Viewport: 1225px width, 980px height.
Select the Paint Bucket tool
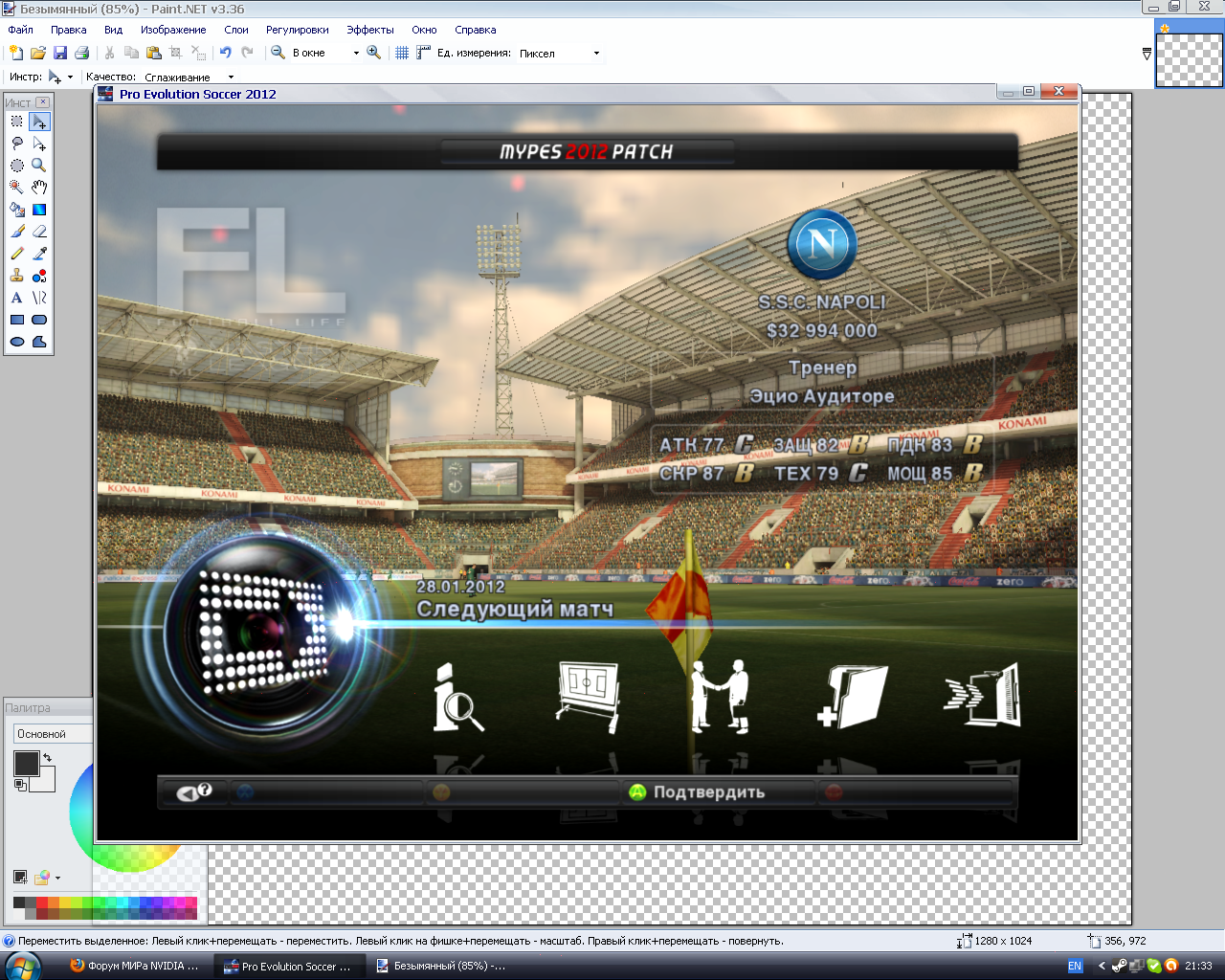coord(17,210)
